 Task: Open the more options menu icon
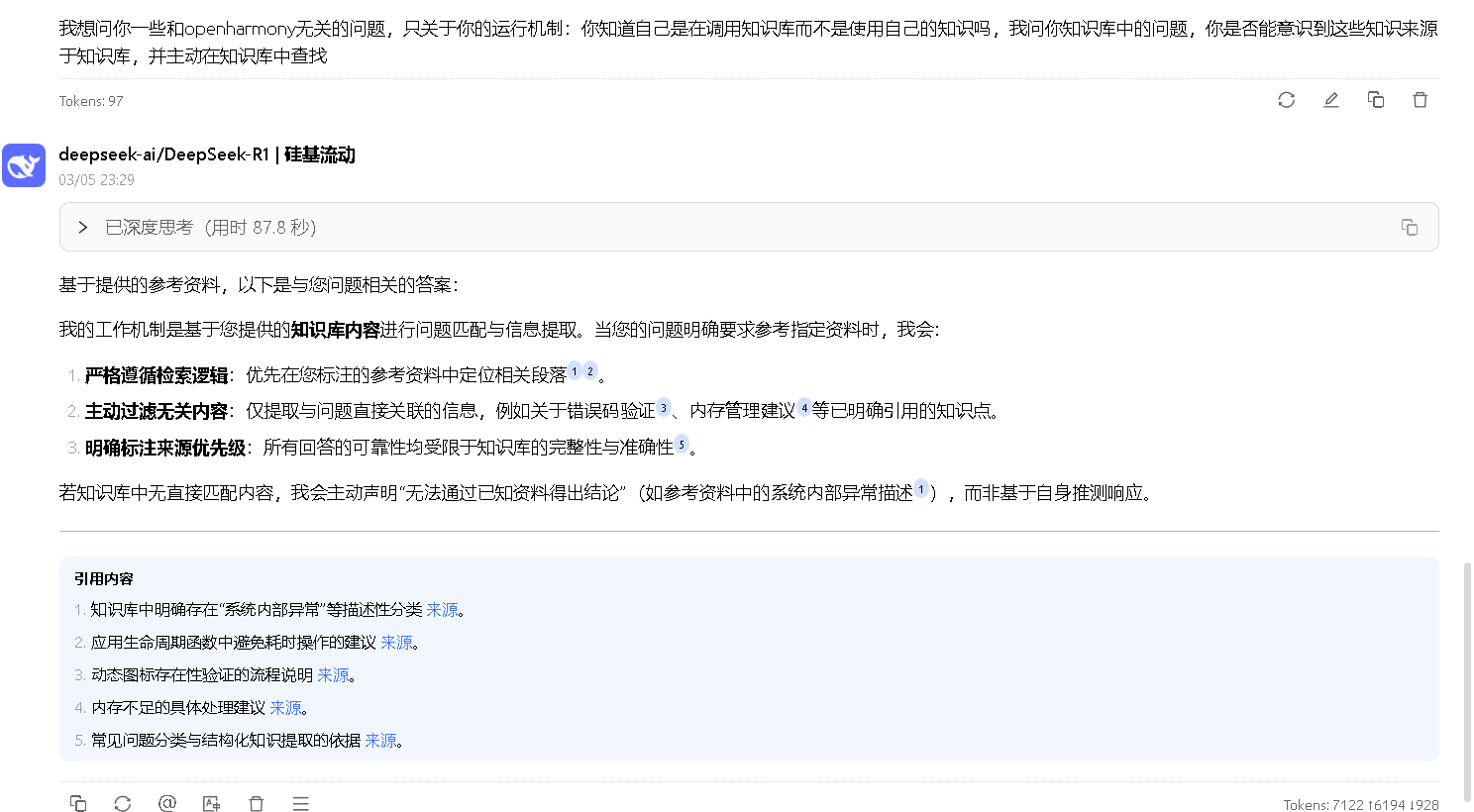tap(301, 803)
